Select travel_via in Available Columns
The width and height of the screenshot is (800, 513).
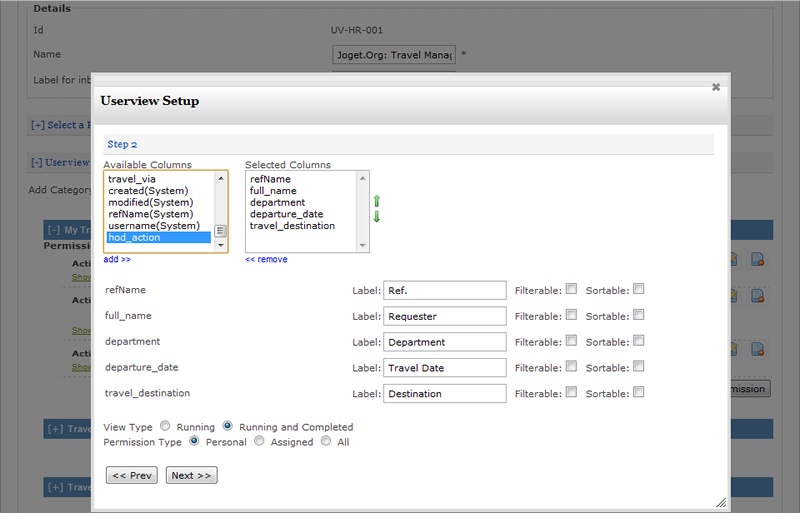132,179
